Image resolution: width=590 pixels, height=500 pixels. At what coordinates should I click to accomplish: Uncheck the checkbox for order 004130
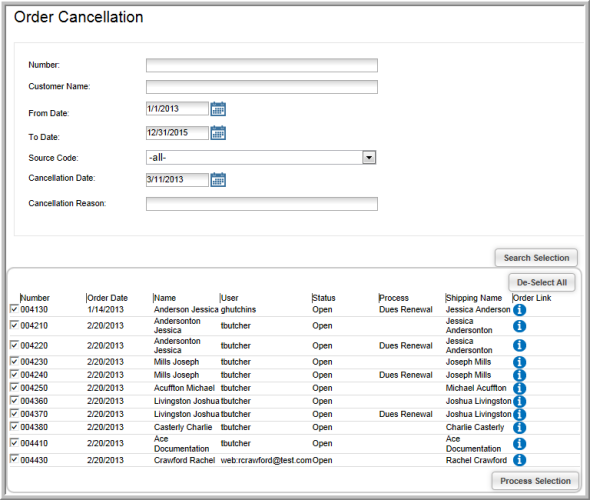pos(14,309)
